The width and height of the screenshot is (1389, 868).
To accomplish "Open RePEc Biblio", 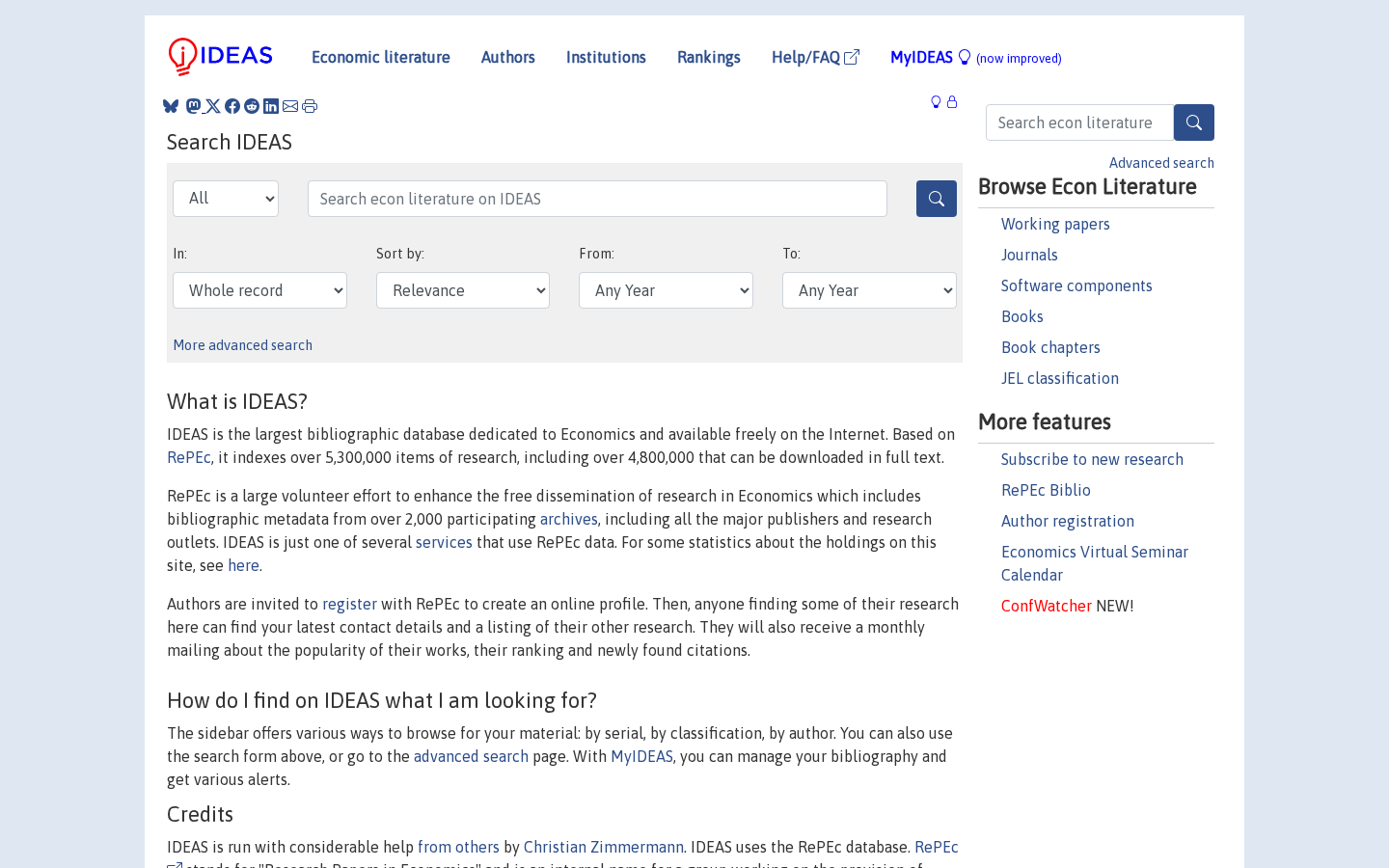I will [x=1046, y=490].
